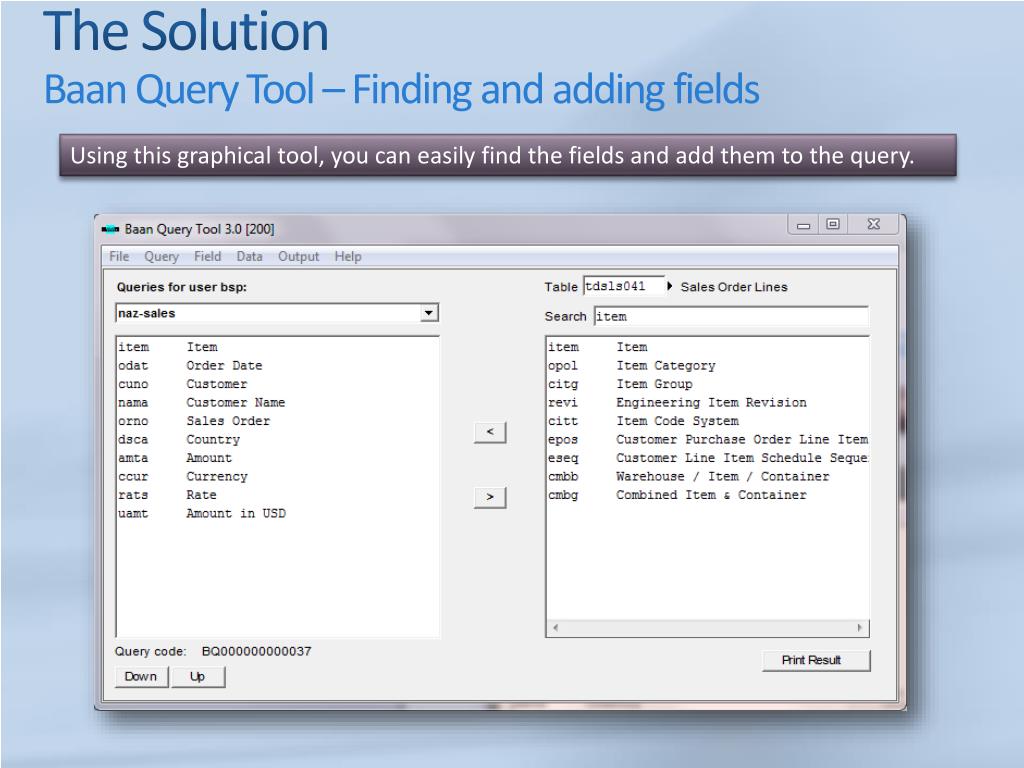Viewport: 1024px width, 768px height.
Task: Select the rats Rate field
Action: point(278,495)
